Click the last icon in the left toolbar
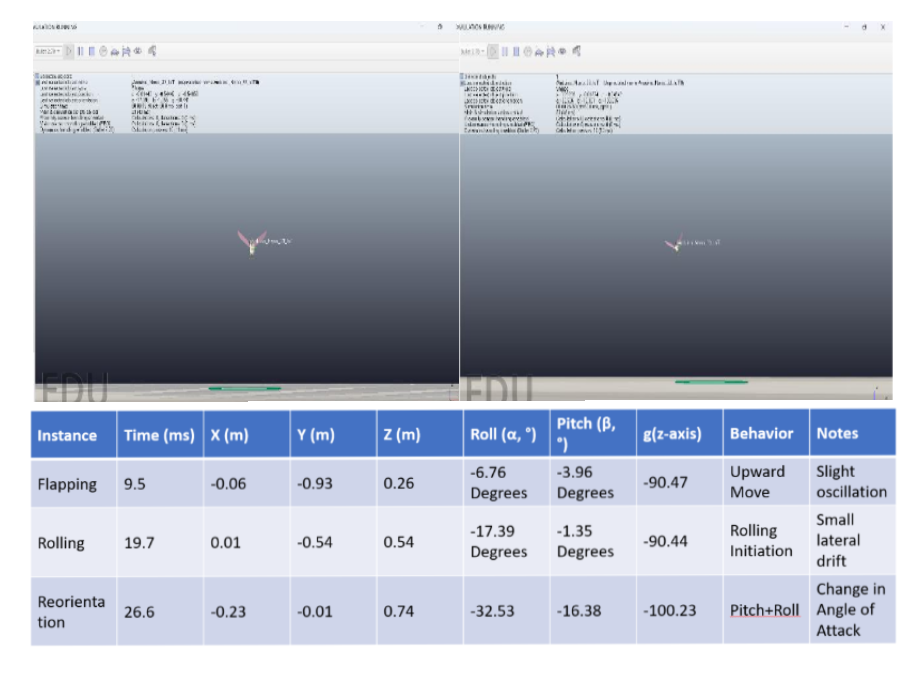 coord(152,51)
